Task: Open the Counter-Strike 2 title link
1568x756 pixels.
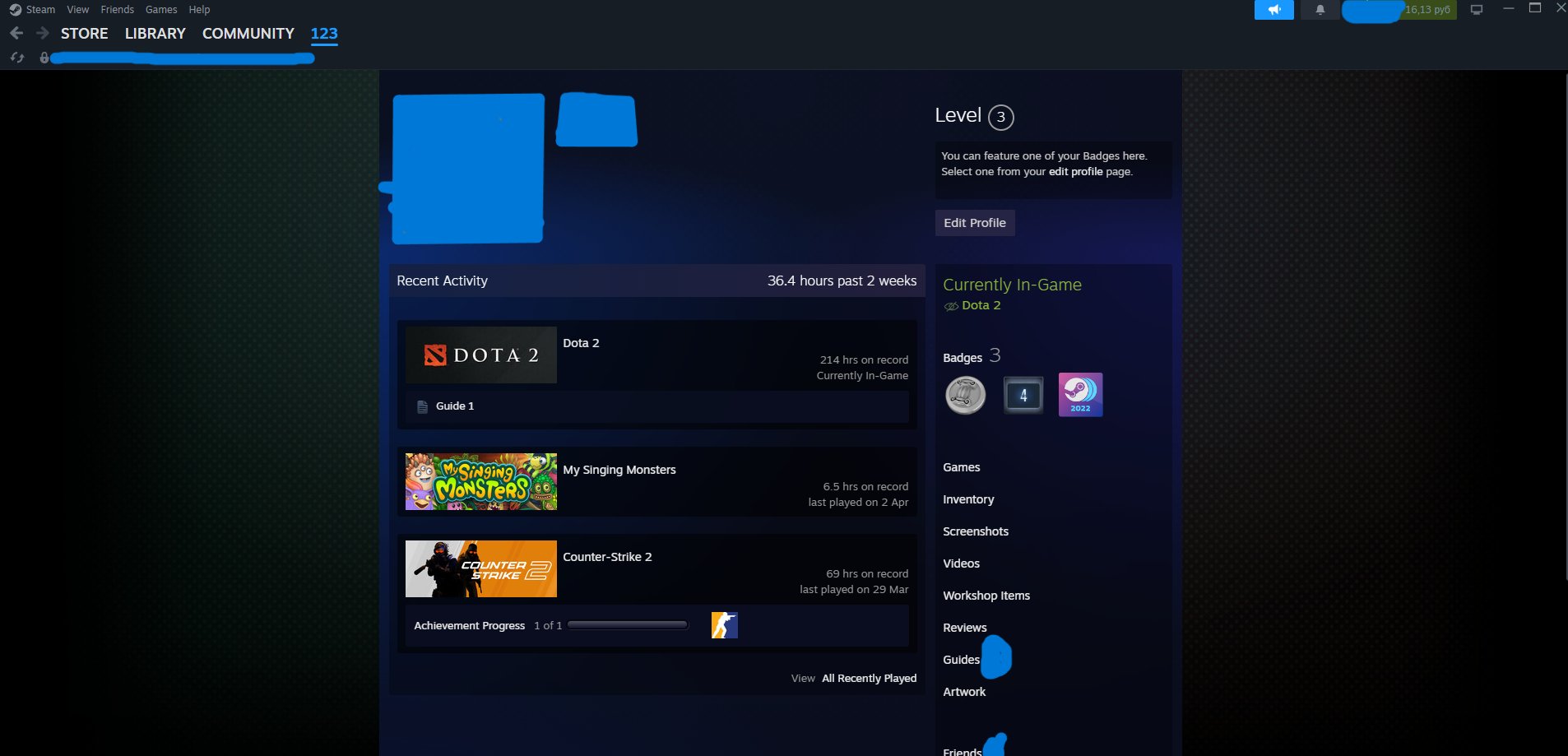Action: 607,557
